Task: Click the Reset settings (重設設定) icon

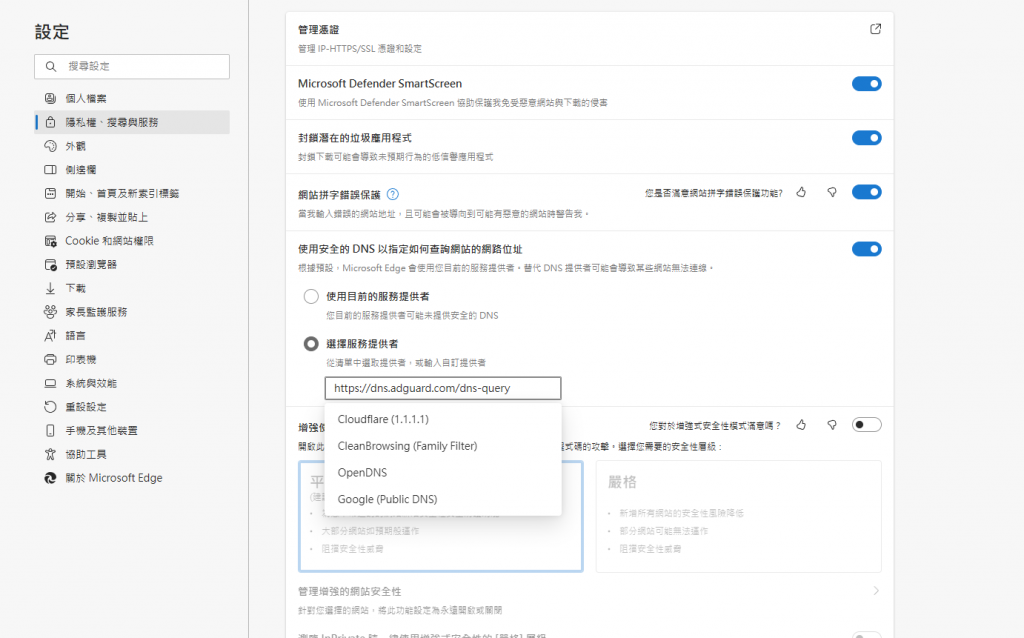Action: click(50, 407)
